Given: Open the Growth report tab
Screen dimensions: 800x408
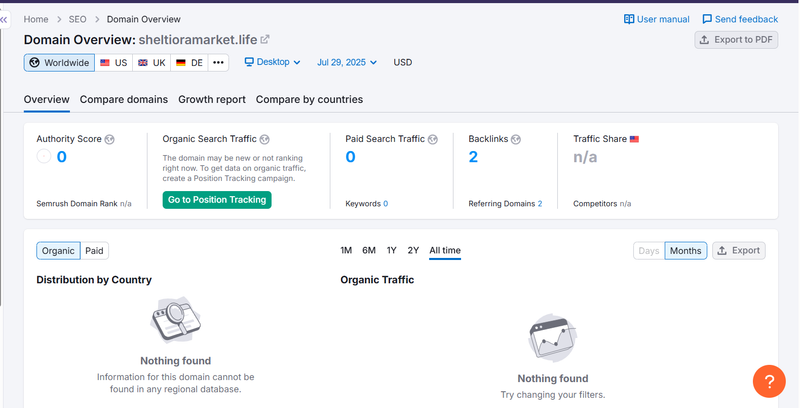Looking at the screenshot, I should [212, 99].
